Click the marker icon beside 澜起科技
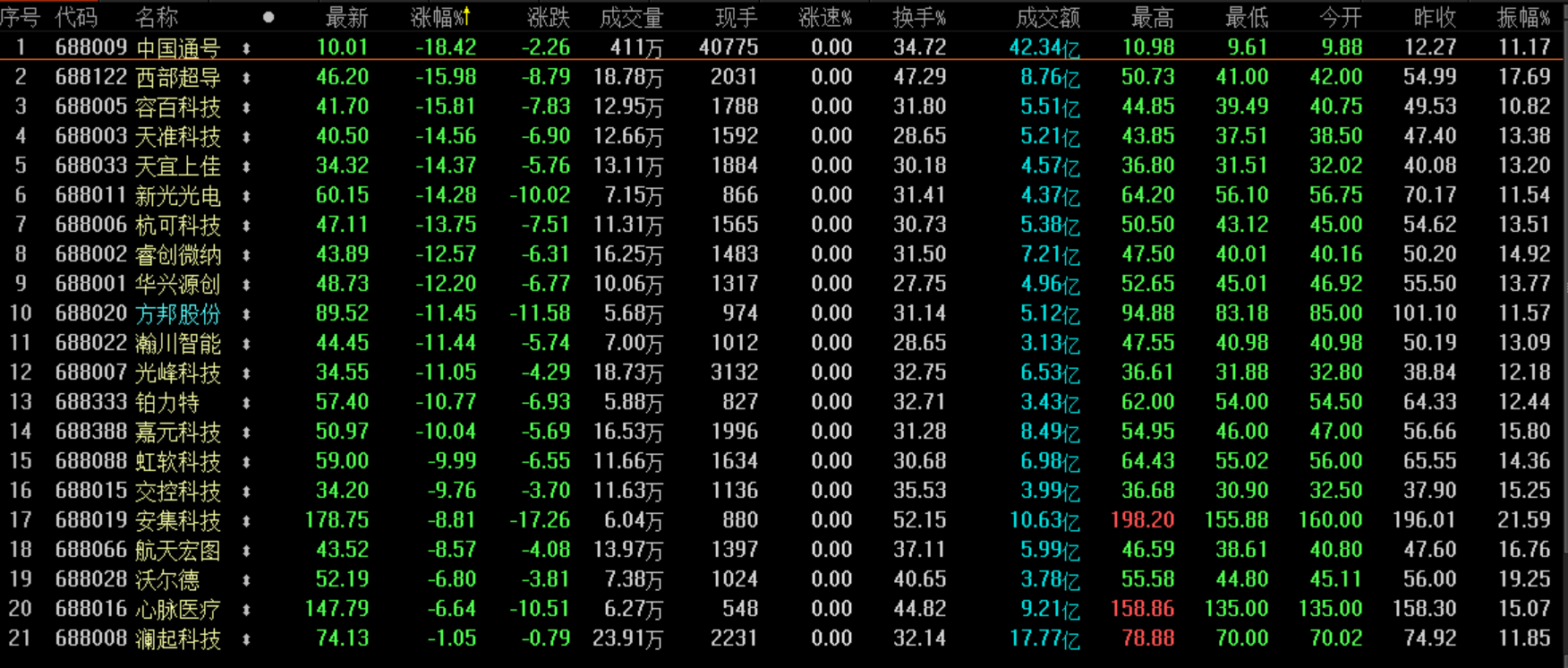Viewport: 1568px width, 668px height. click(x=246, y=639)
